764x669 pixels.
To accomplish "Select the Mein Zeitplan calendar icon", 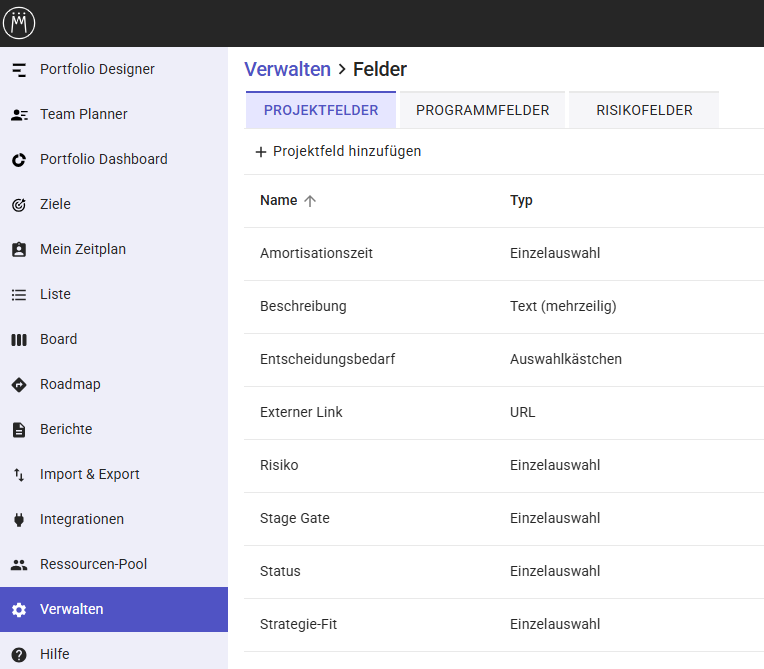I will click(19, 250).
